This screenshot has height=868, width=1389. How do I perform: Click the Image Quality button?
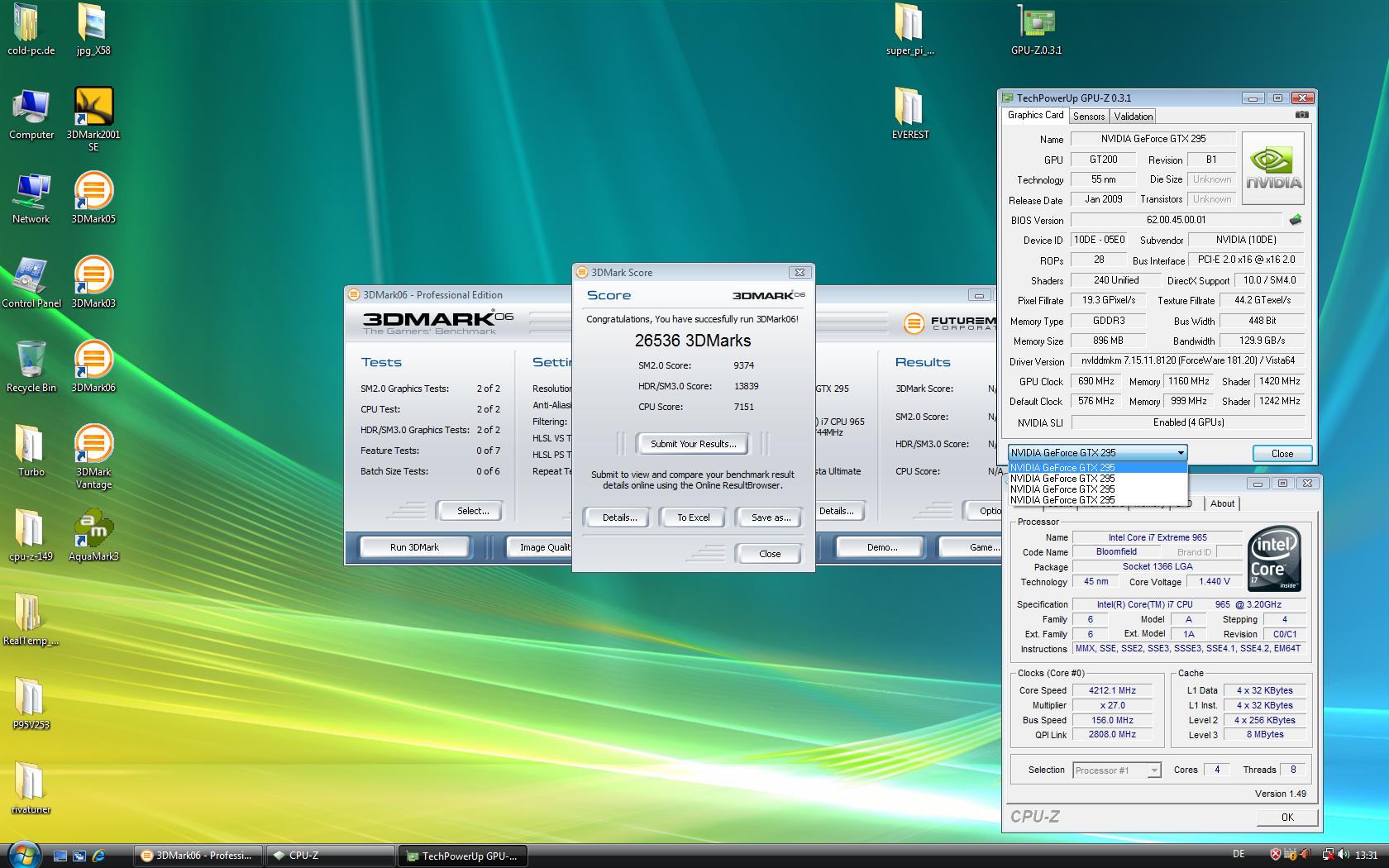537,547
